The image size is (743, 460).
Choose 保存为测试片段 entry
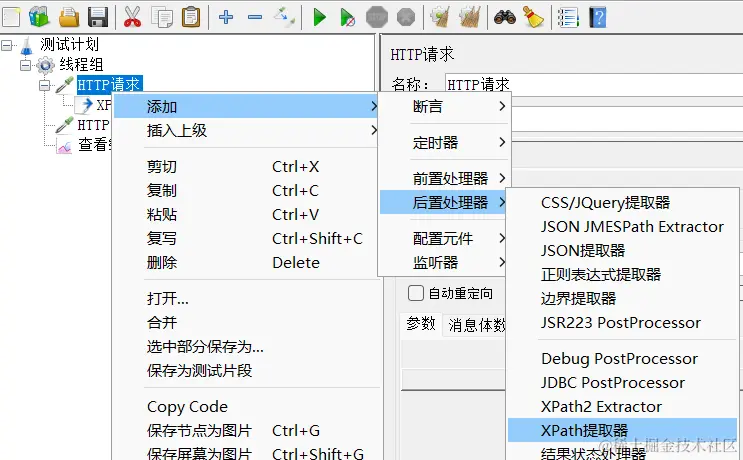[246, 370]
